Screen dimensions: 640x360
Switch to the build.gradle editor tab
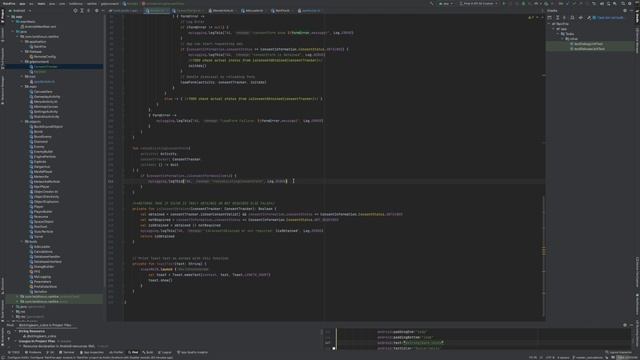click(125, 11)
